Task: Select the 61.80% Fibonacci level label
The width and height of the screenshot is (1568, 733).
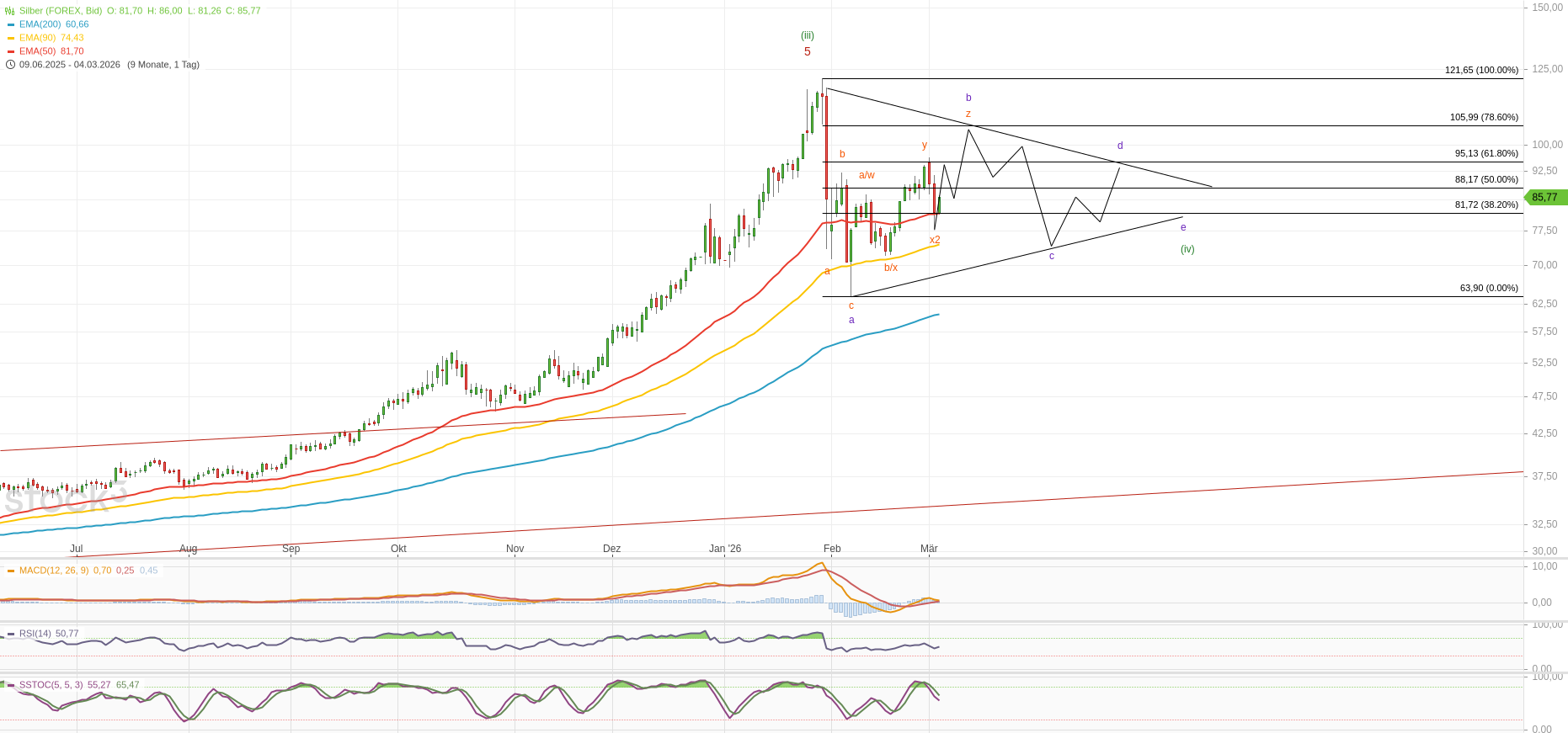Action: point(1486,154)
